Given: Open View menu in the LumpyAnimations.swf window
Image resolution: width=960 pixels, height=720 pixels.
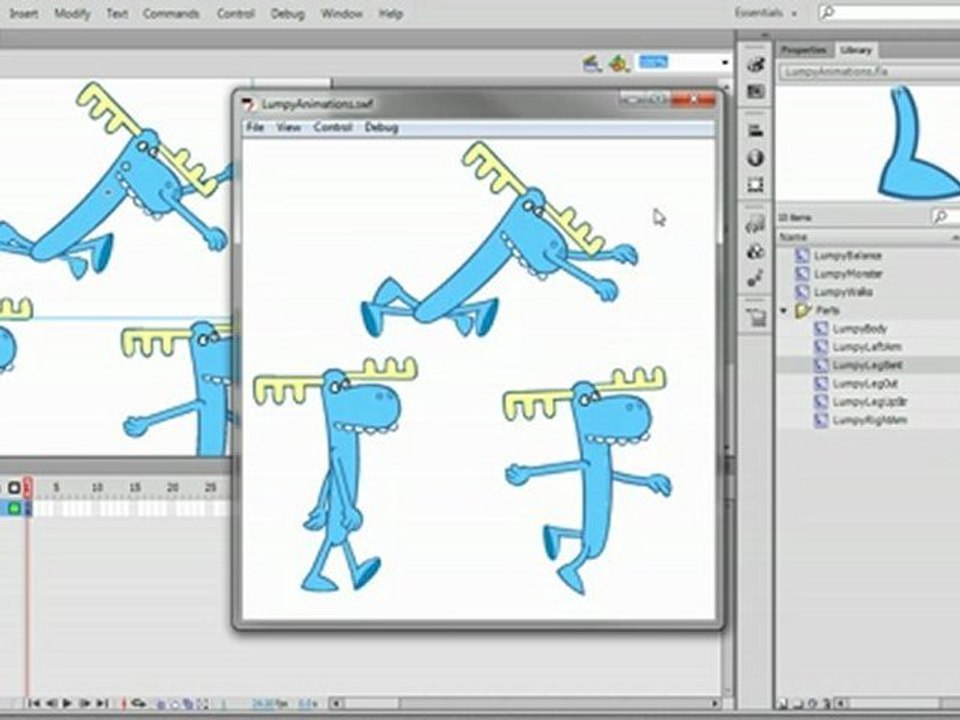Looking at the screenshot, I should point(288,127).
